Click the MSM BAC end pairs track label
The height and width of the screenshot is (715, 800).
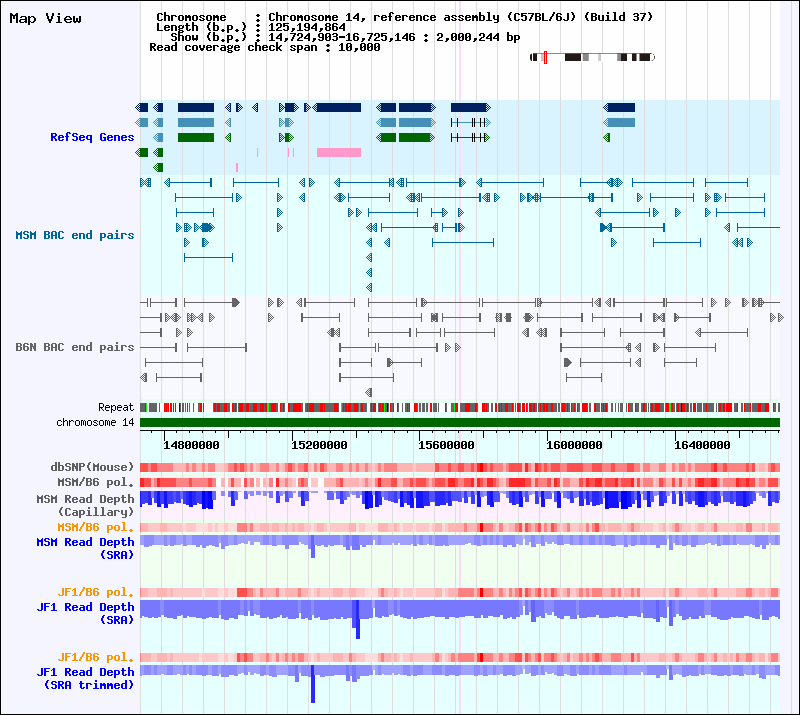click(x=74, y=235)
